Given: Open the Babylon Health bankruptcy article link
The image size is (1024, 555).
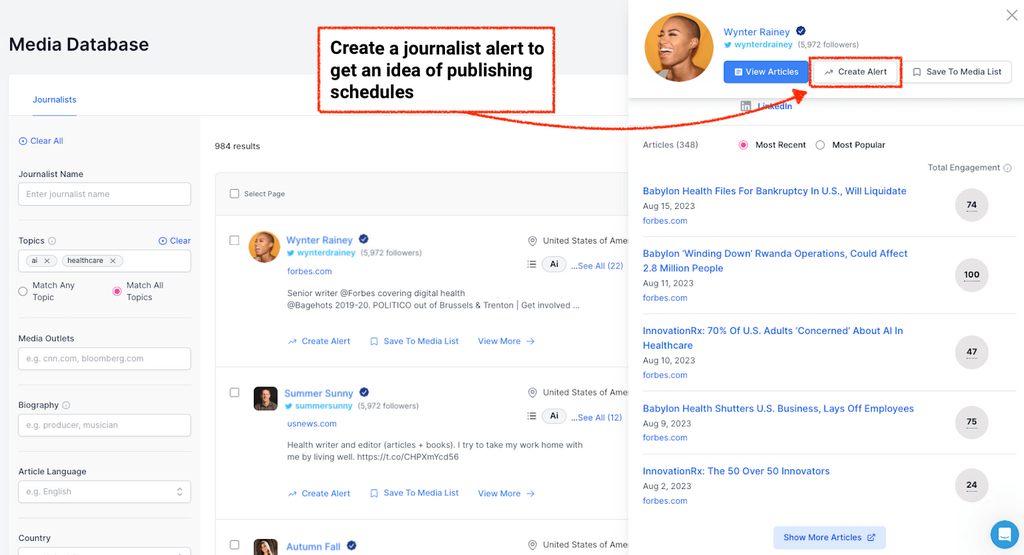Looking at the screenshot, I should (x=774, y=191).
